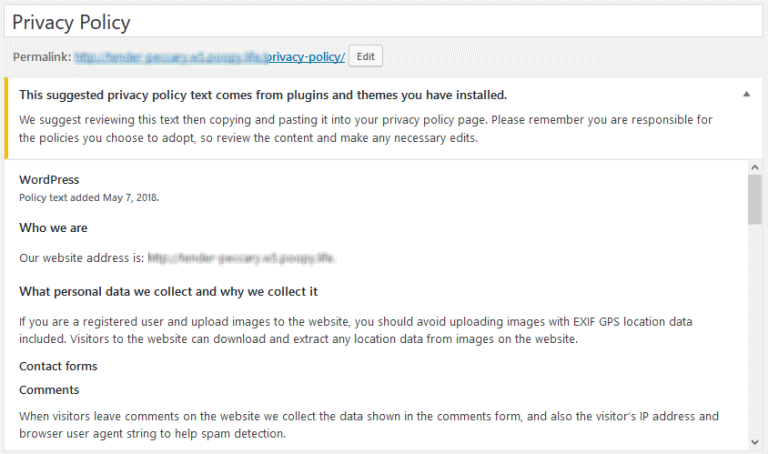
Task: Click 'What personal data we collect' heading
Action: click(168, 291)
